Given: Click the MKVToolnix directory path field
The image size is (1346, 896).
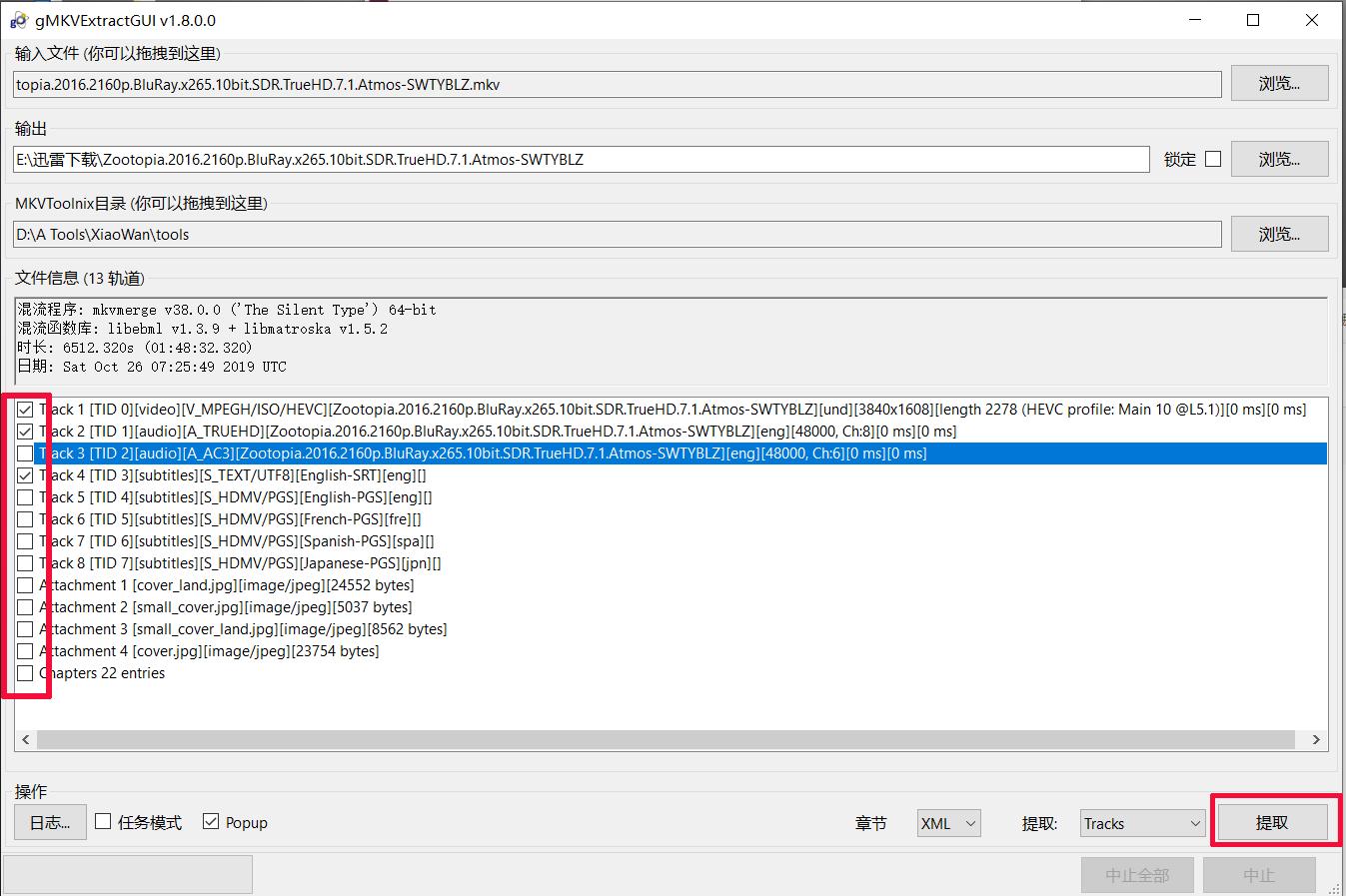Looking at the screenshot, I should click(x=618, y=235).
